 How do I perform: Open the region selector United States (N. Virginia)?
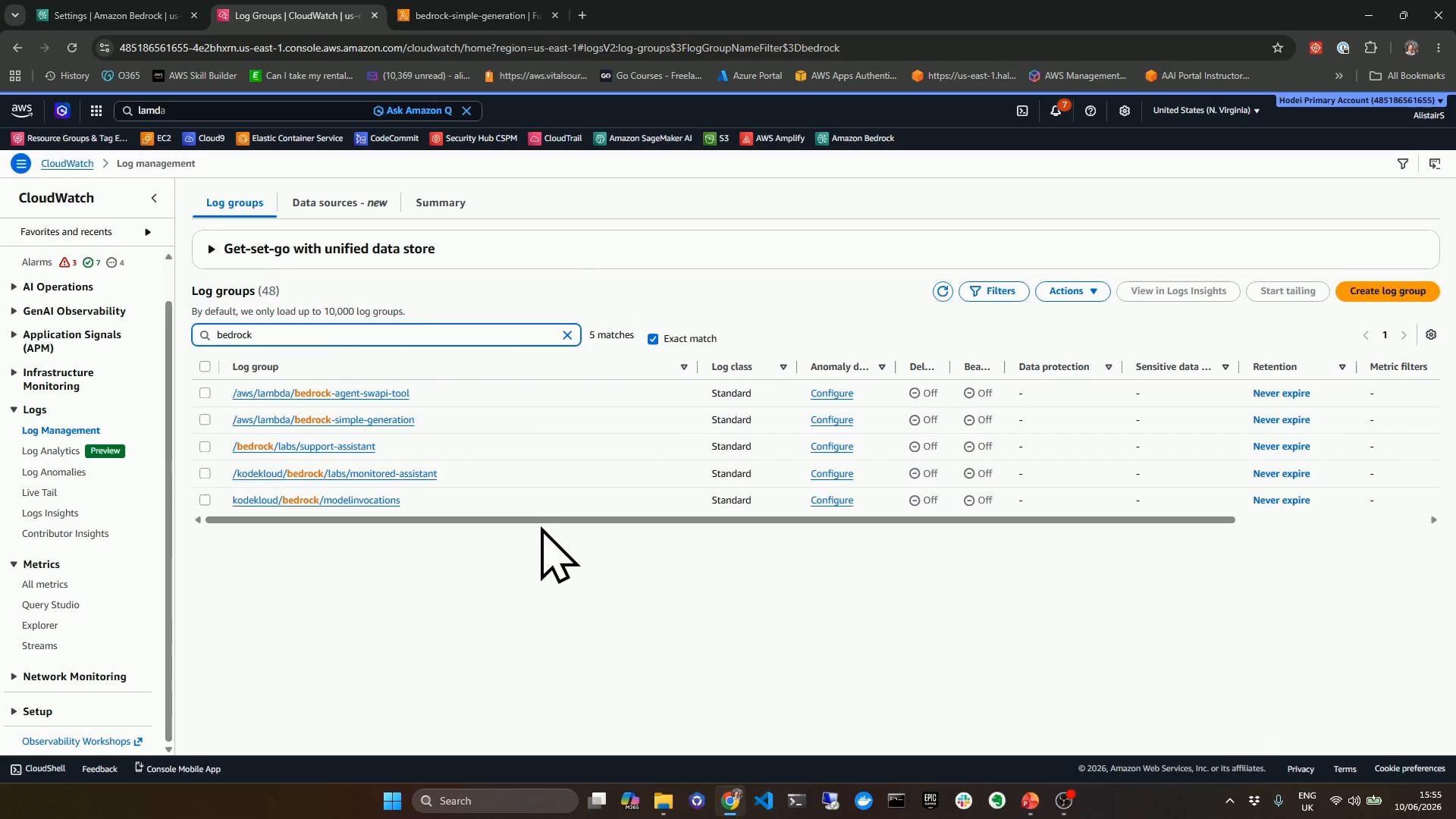[x=1206, y=111]
